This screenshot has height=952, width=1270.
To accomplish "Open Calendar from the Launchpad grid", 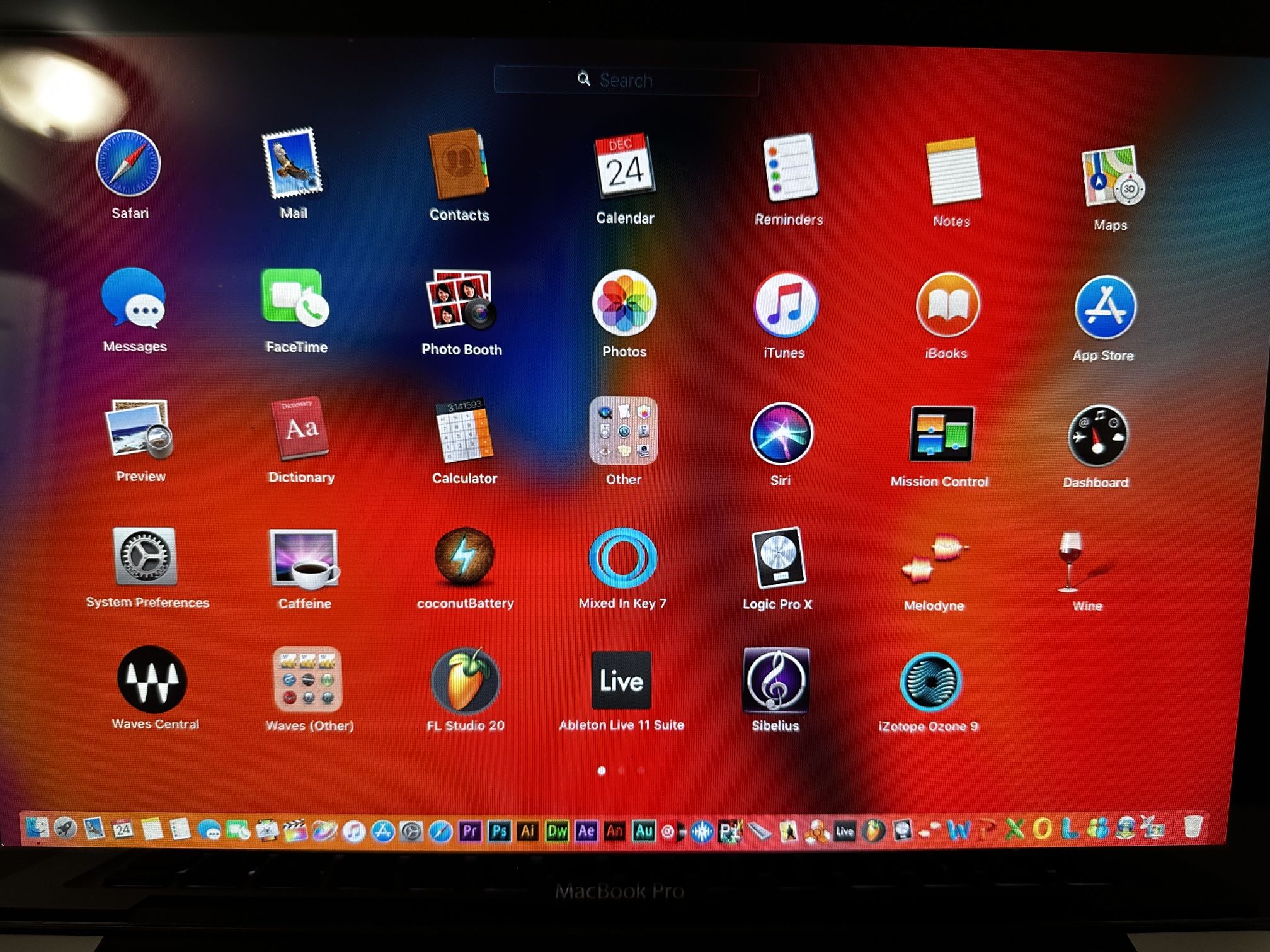I will pos(625,166).
